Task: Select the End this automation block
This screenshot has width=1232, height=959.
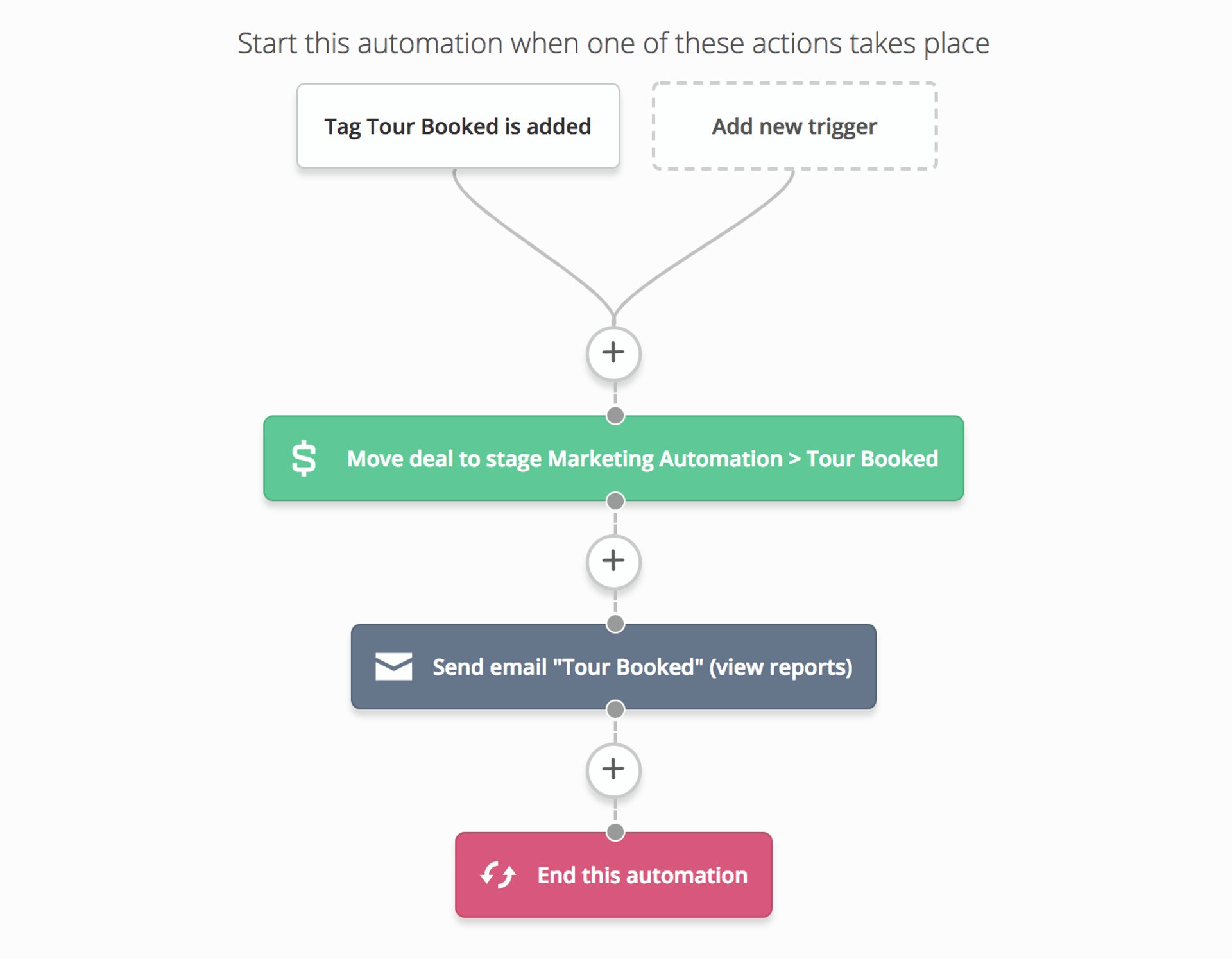Action: (x=613, y=875)
